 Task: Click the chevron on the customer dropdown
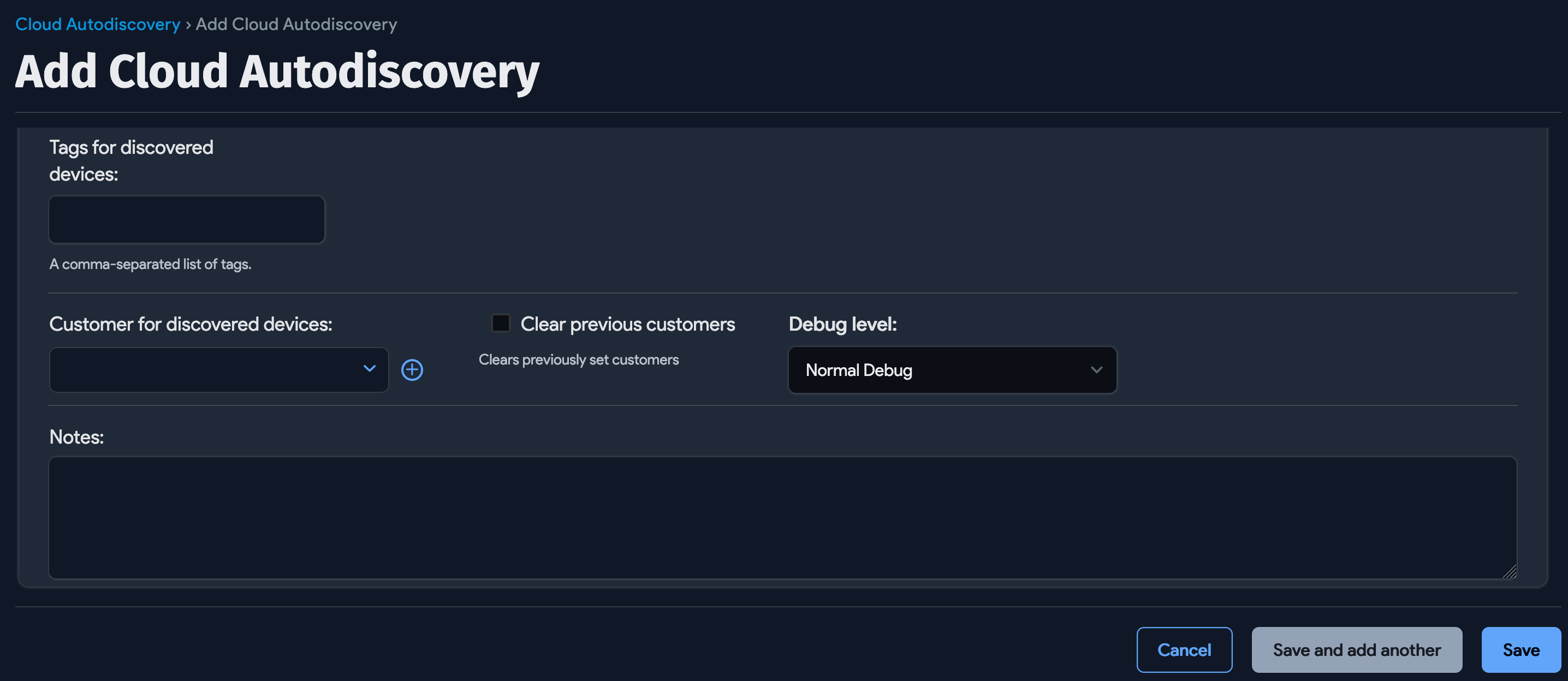pyautogui.click(x=370, y=369)
